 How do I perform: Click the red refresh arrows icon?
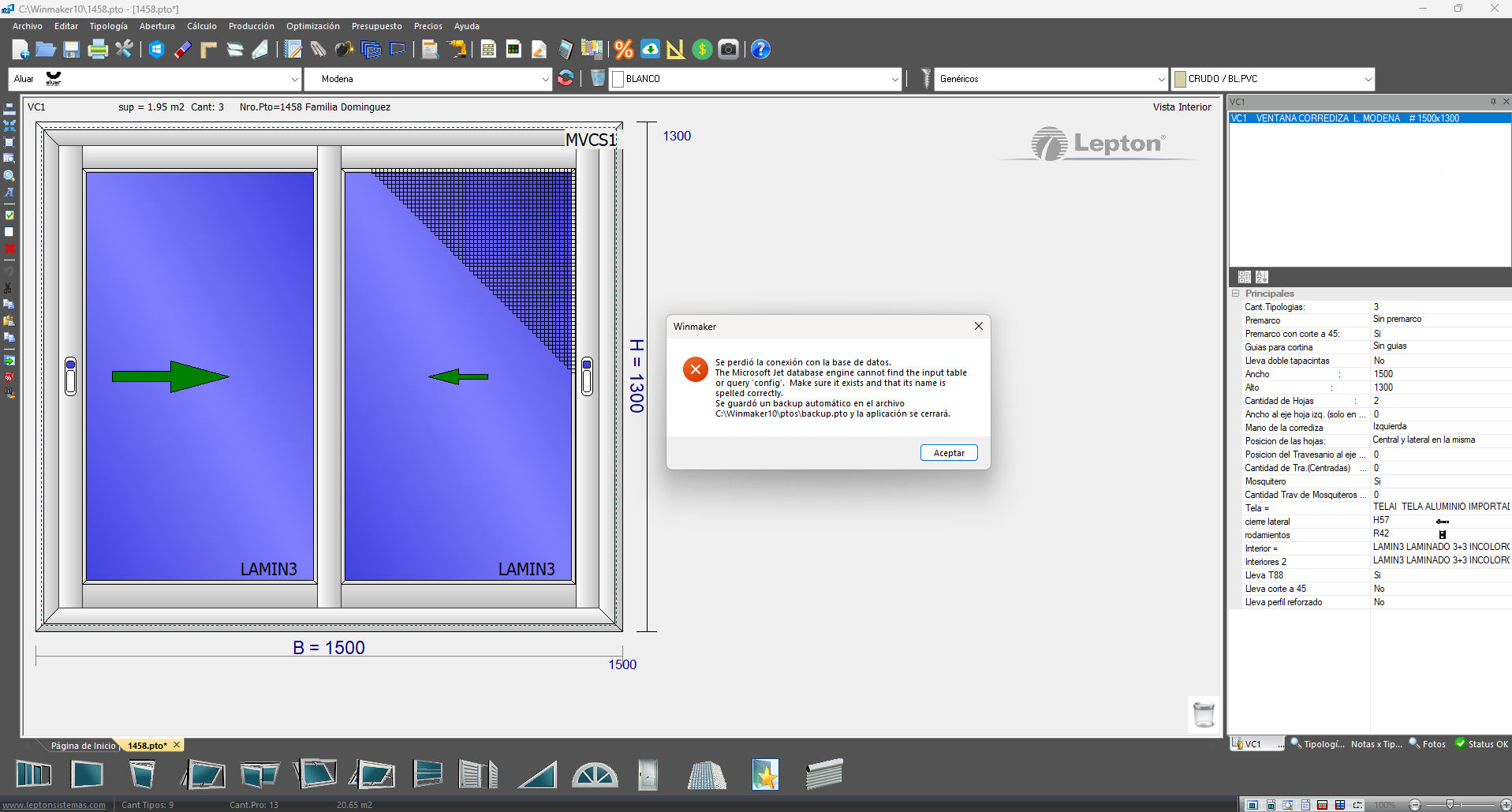point(566,78)
